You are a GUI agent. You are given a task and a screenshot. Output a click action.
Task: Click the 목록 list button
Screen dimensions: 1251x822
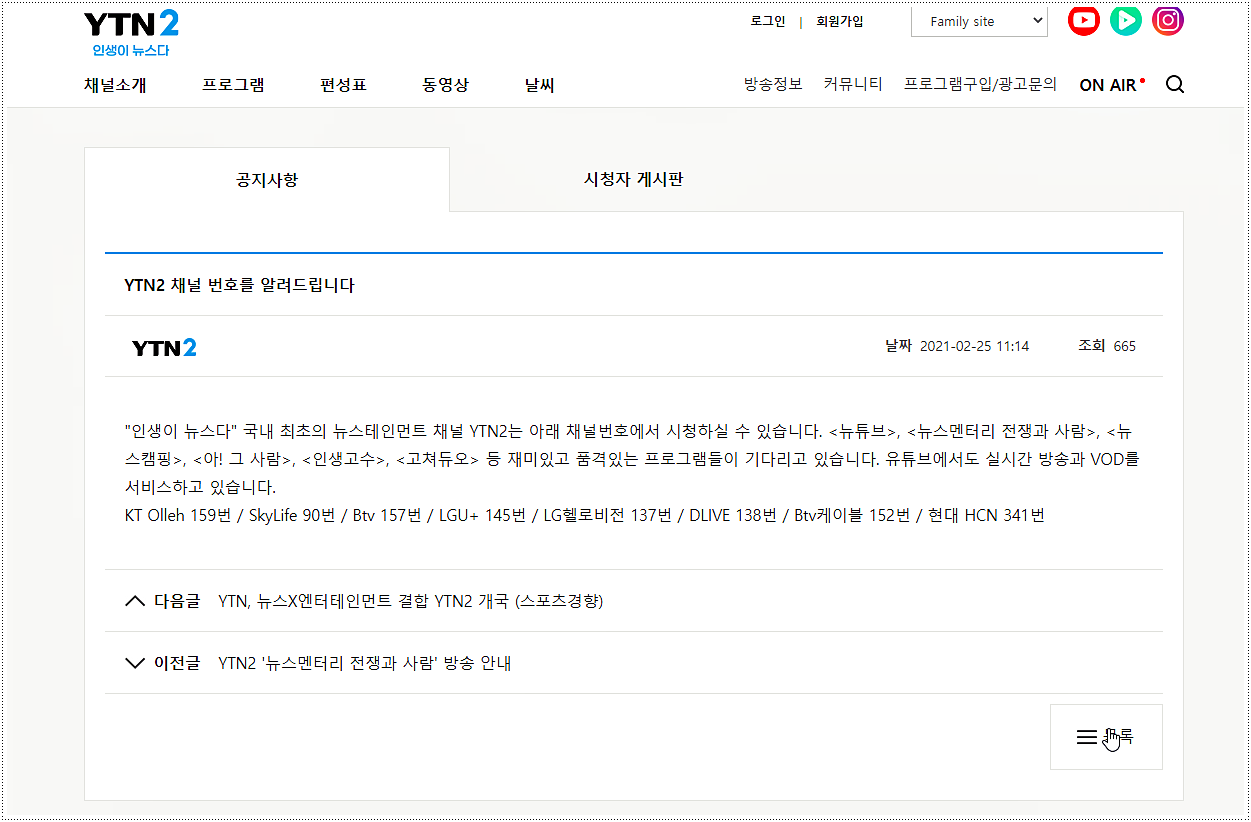(1106, 737)
